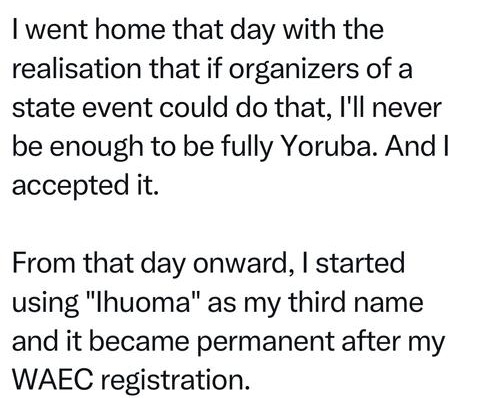Click the word started
Image resolution: width=499 pixels, height=420 pixels.
click(360, 263)
